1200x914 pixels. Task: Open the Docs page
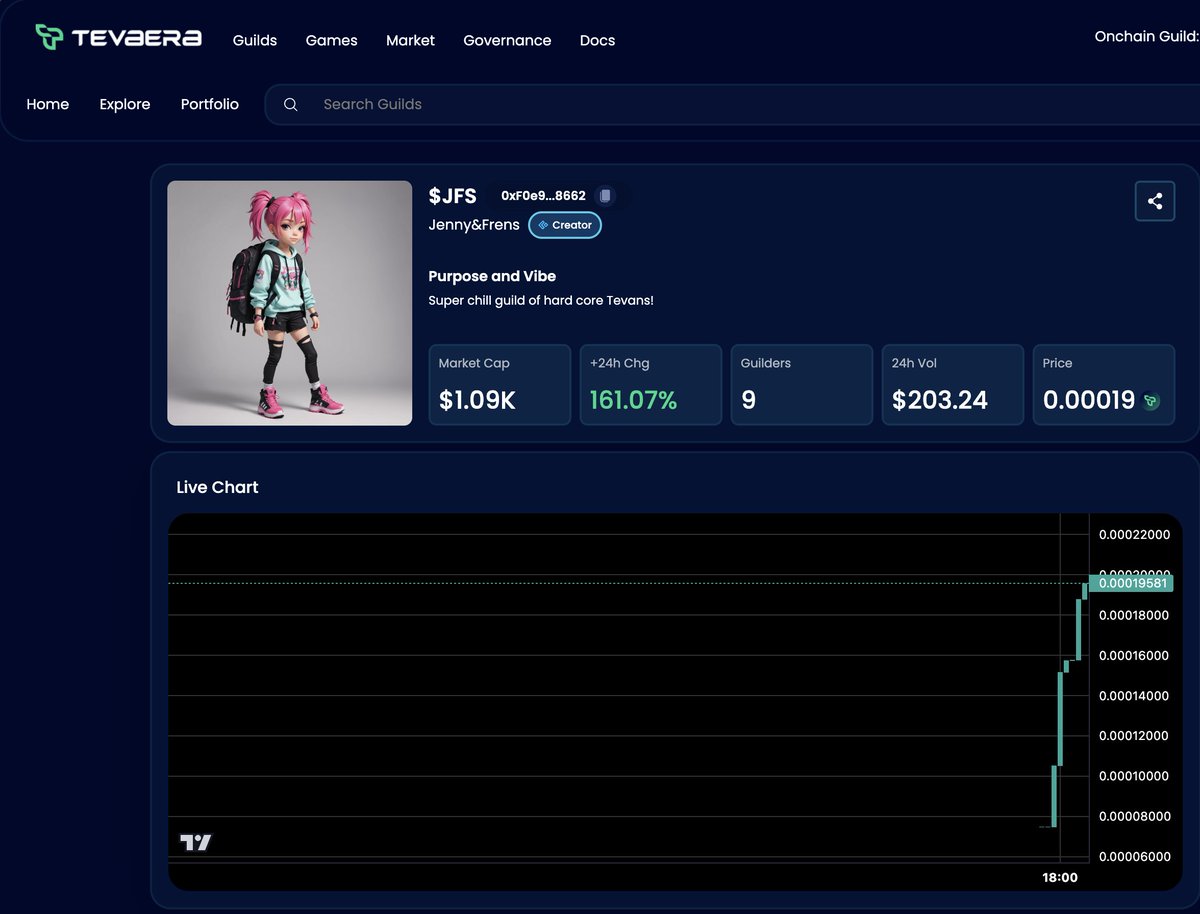coord(597,40)
